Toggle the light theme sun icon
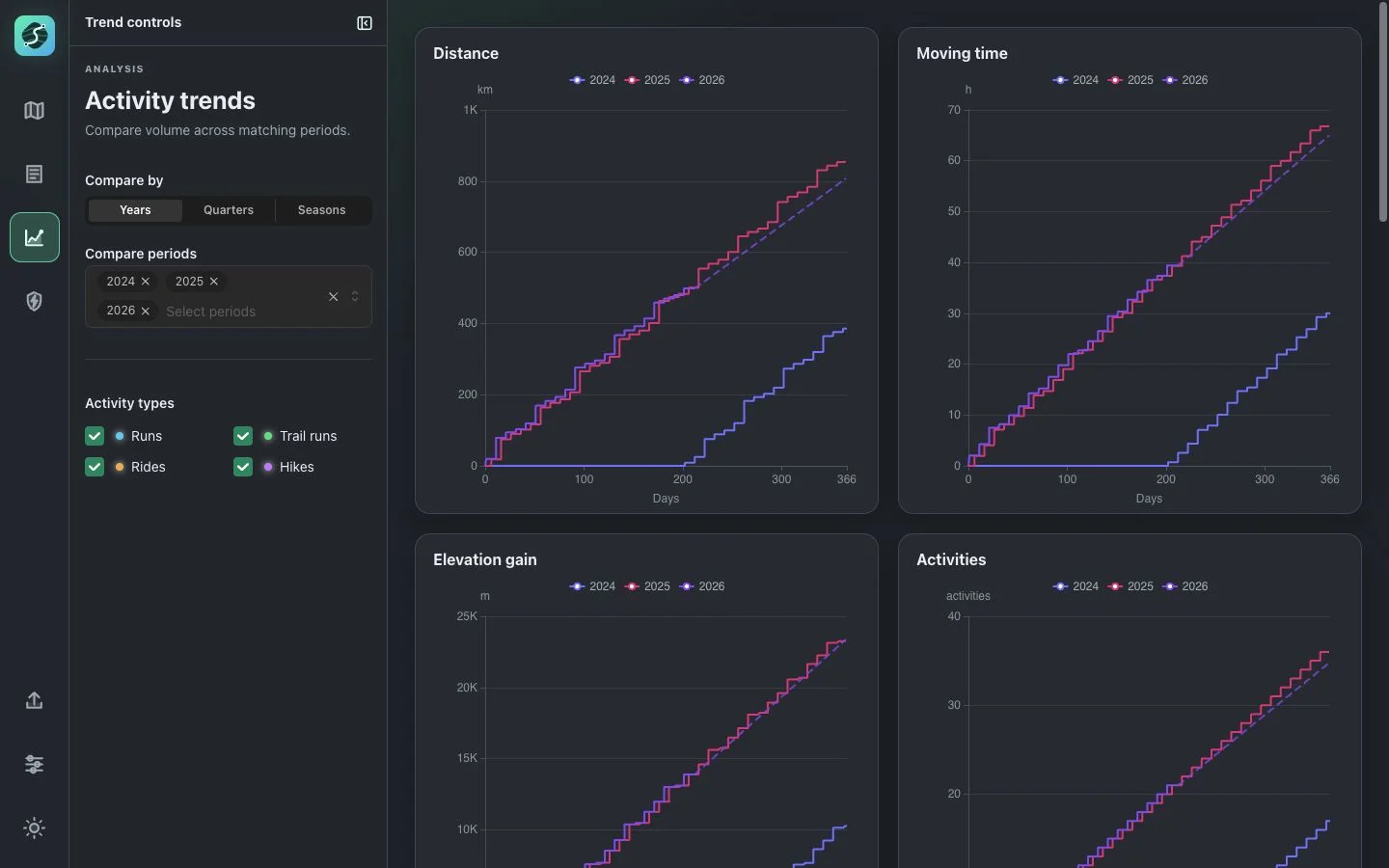Image resolution: width=1389 pixels, height=868 pixels. 35,828
